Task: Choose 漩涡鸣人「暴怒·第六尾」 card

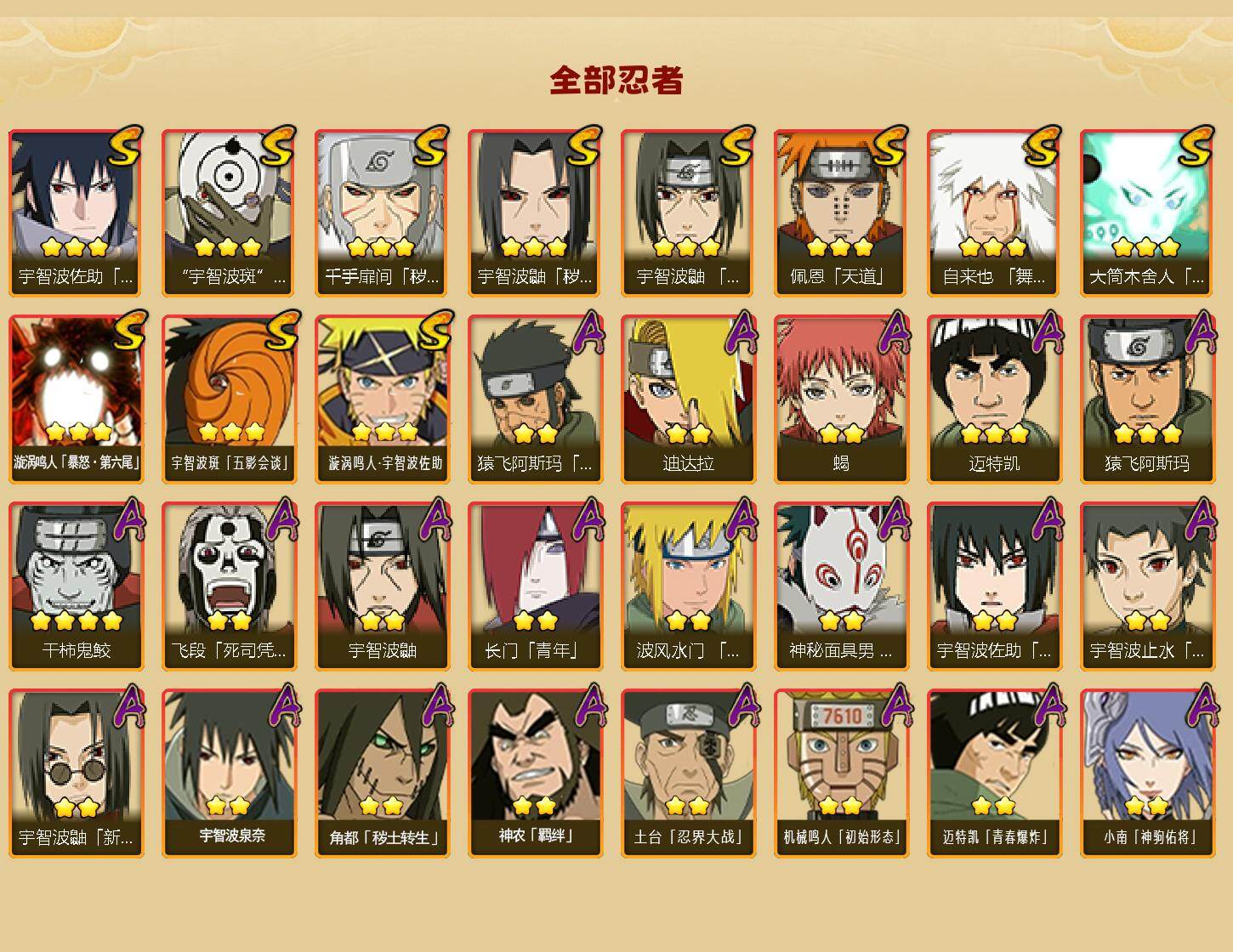Action: [76, 399]
